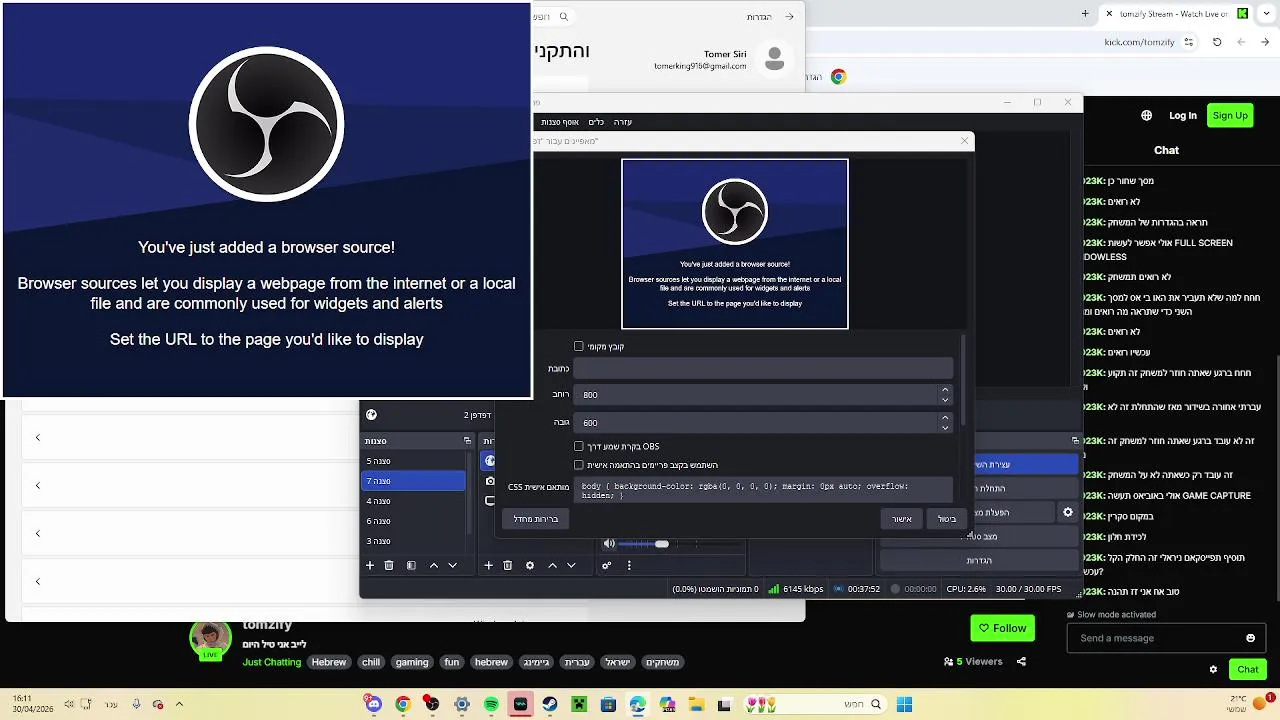Click the Kick language globe icon
This screenshot has width=1280, height=720.
click(x=1147, y=115)
